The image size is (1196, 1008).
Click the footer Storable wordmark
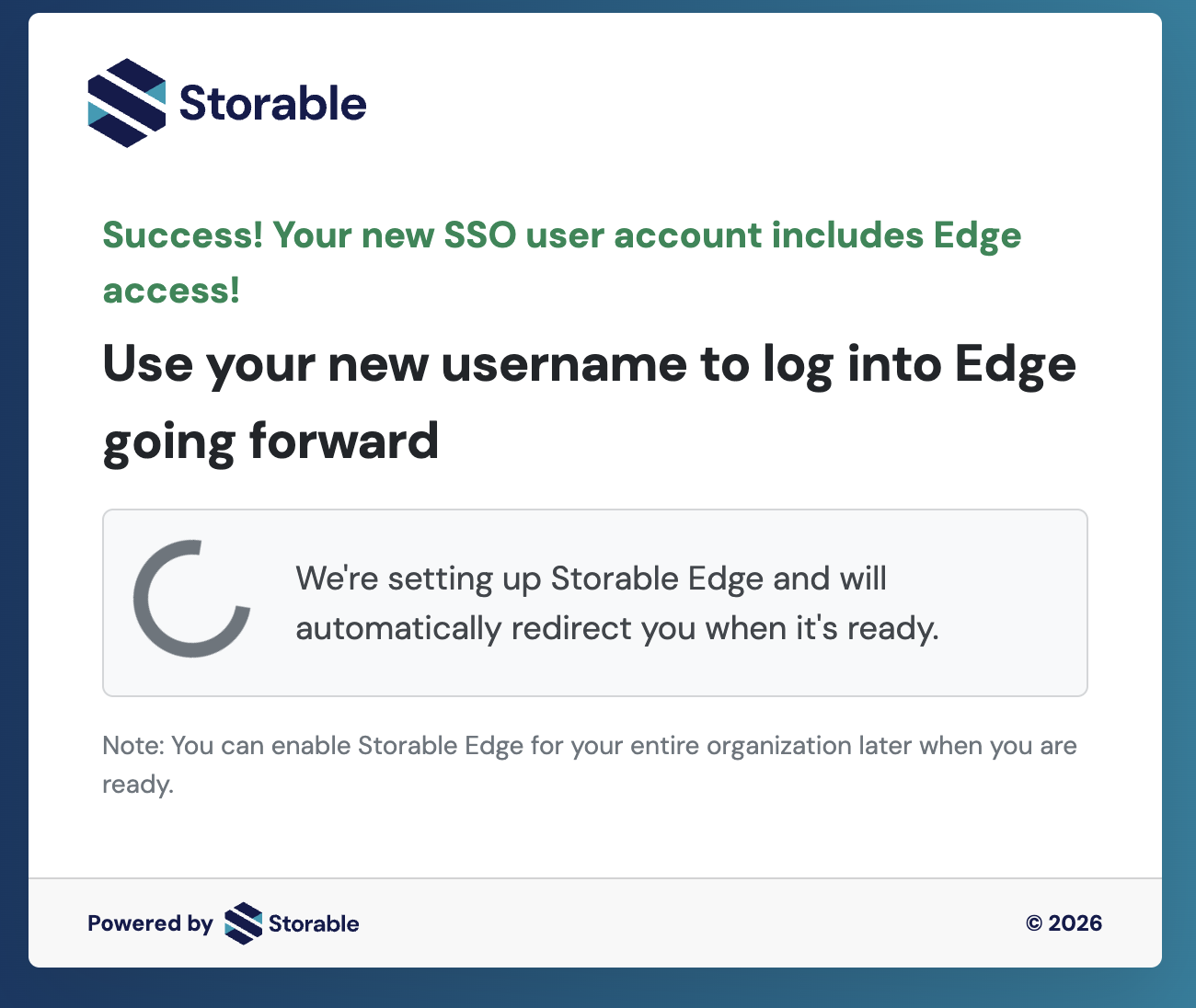(x=314, y=923)
